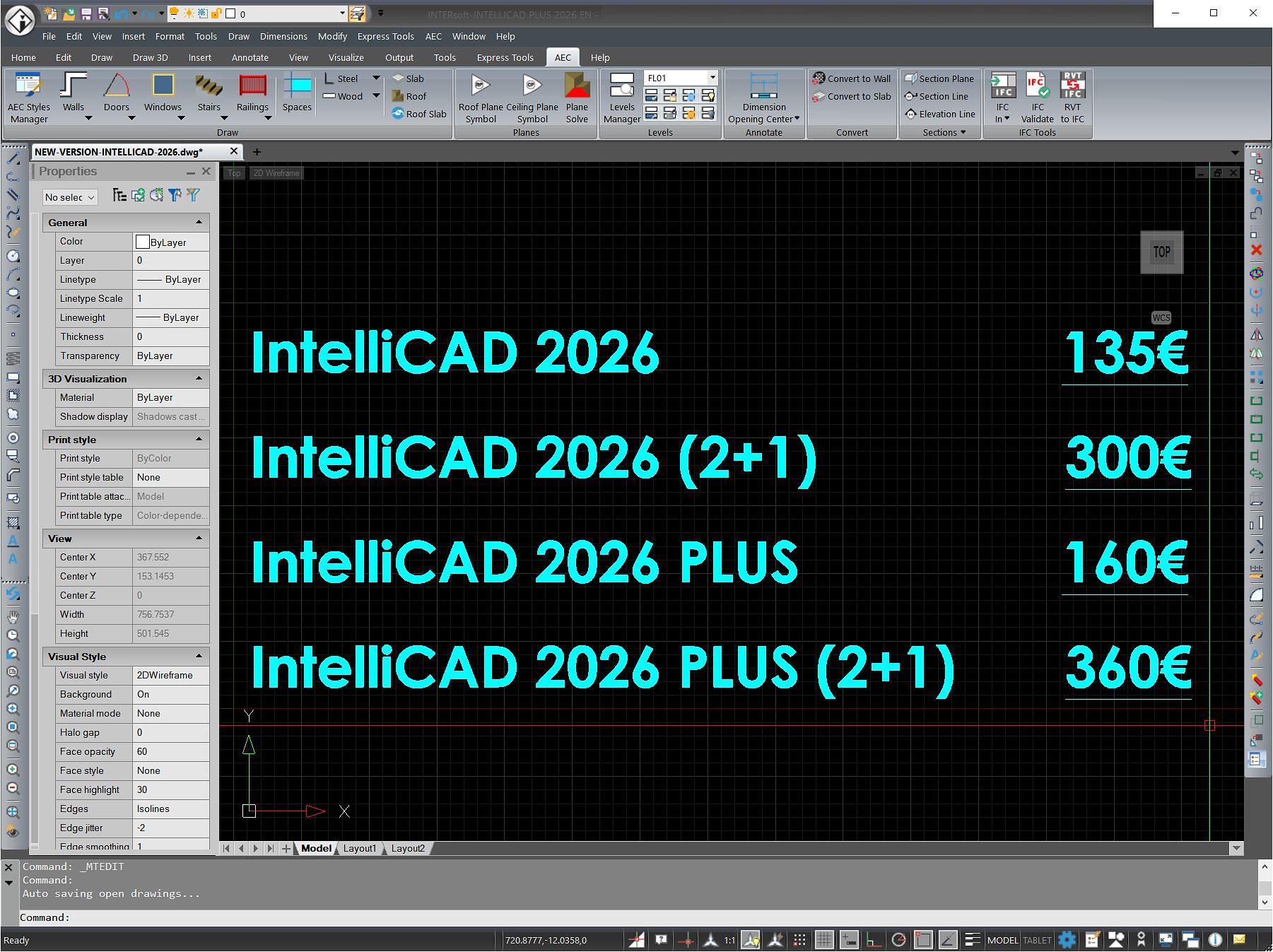Click the red X delete icon in right toolbar
Image resolution: width=1273 pixels, height=952 pixels.
[1256, 250]
